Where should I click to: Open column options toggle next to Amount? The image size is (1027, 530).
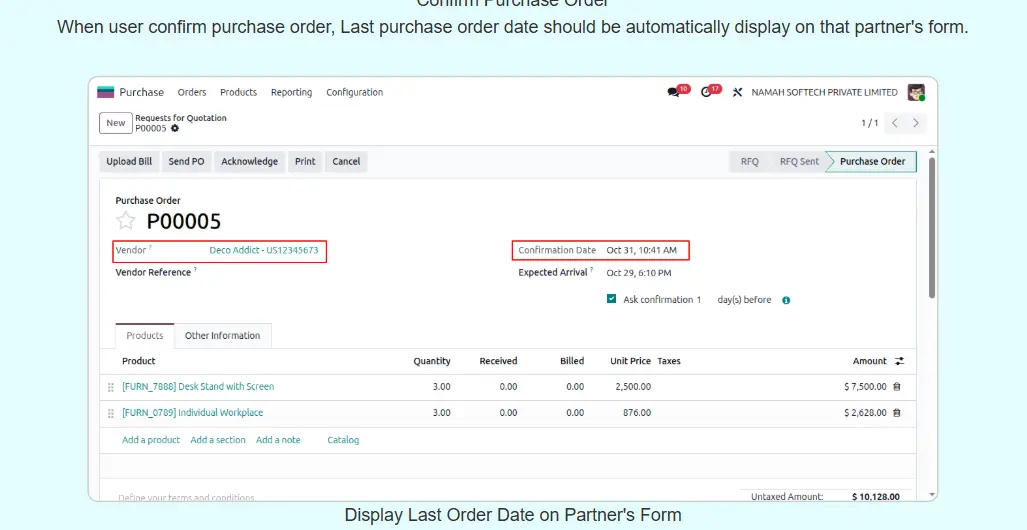tap(898, 361)
